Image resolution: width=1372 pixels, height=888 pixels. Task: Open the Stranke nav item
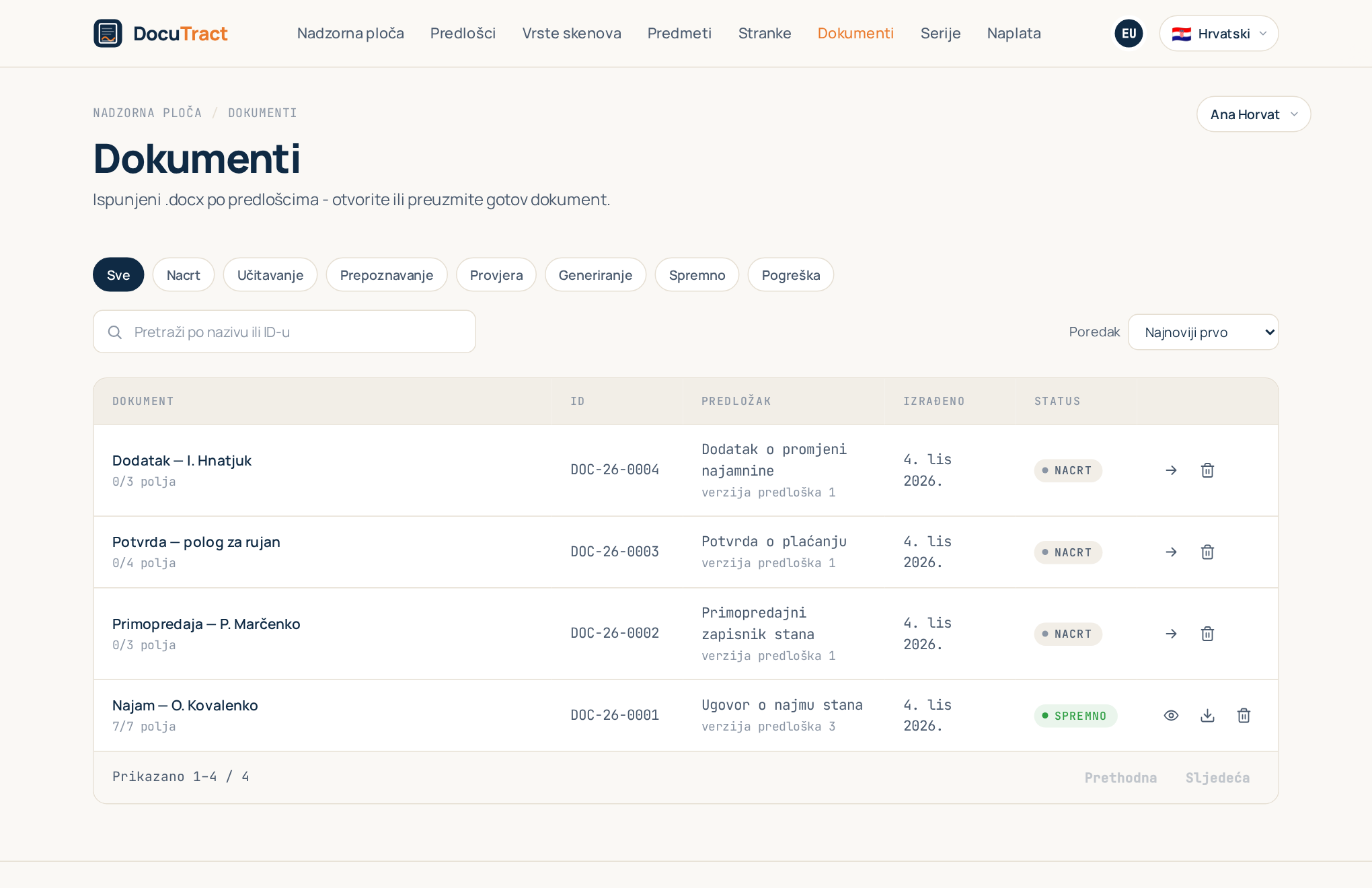pyautogui.click(x=765, y=33)
